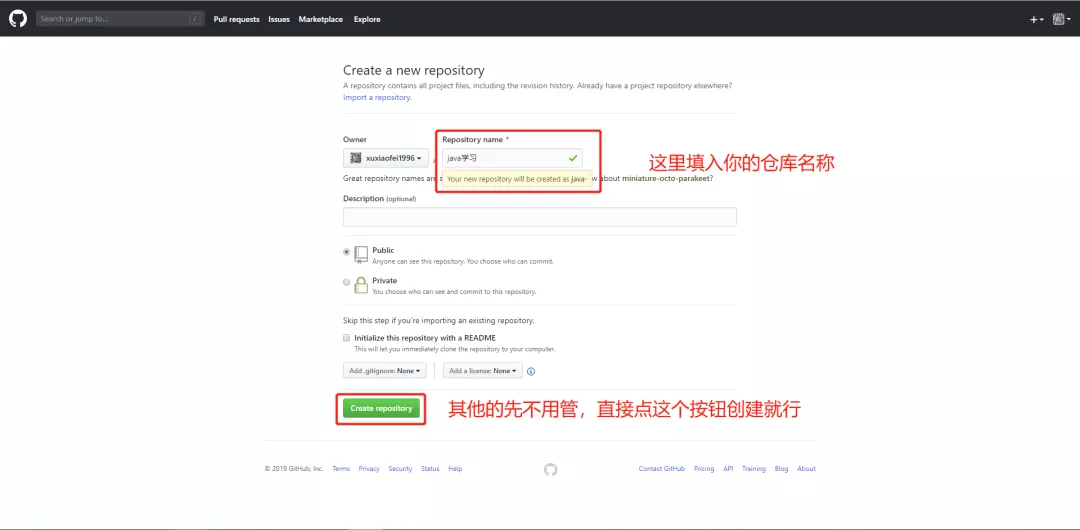Open Explore in top navigation
Image resolution: width=1080 pixels, height=530 pixels.
pyautogui.click(x=367, y=19)
